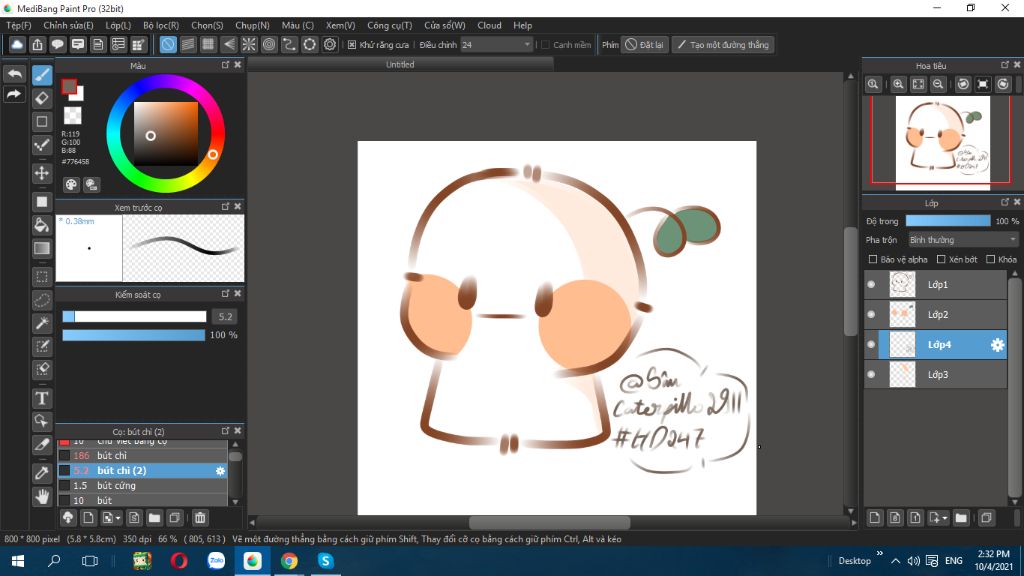Select the Eraser tool
The height and width of the screenshot is (576, 1024).
[x=42, y=99]
